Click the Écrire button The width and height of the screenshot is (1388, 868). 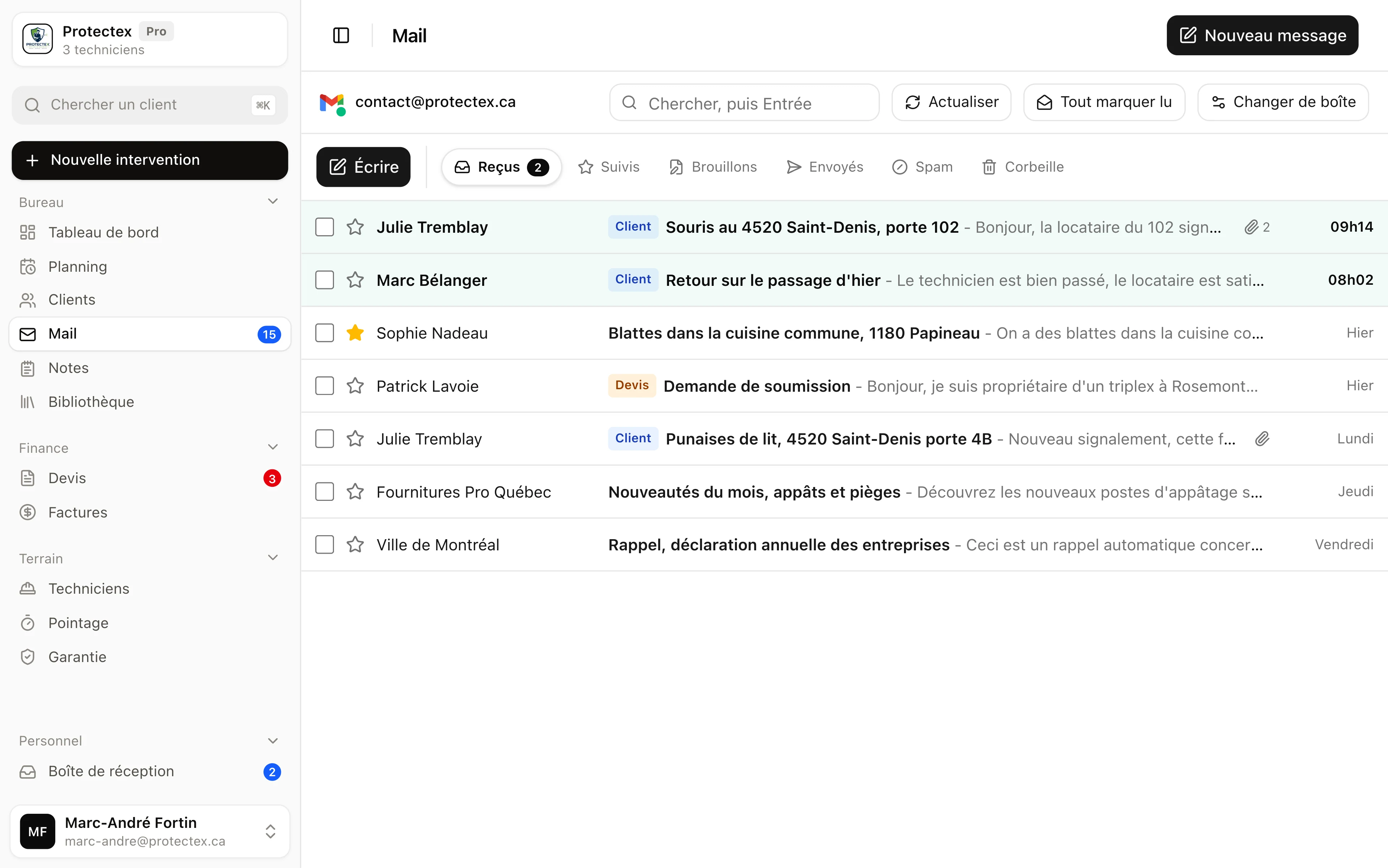(x=364, y=167)
